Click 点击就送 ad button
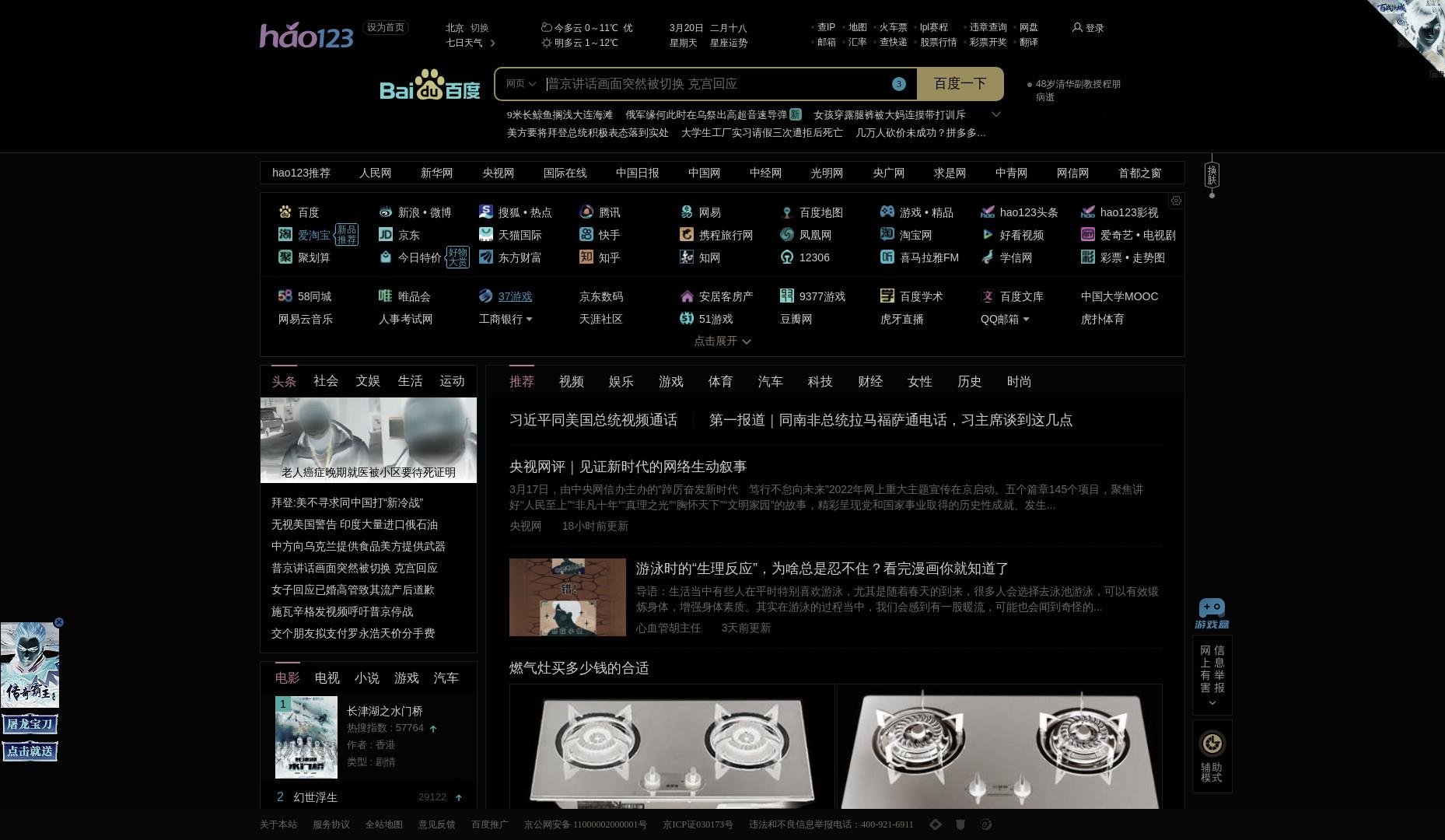Viewport: 1445px width, 840px height. [x=30, y=751]
